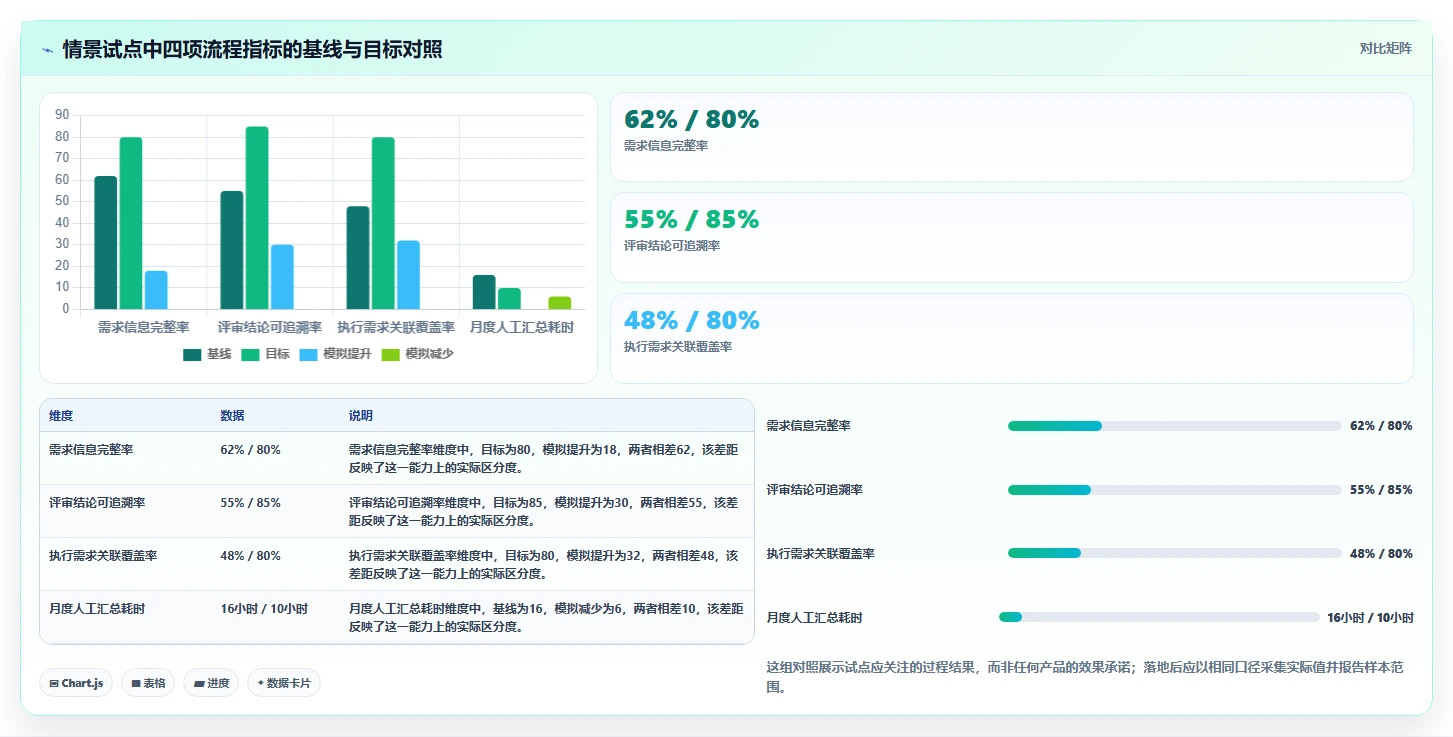Click the 55% / 85% value in table

click(x=250, y=503)
